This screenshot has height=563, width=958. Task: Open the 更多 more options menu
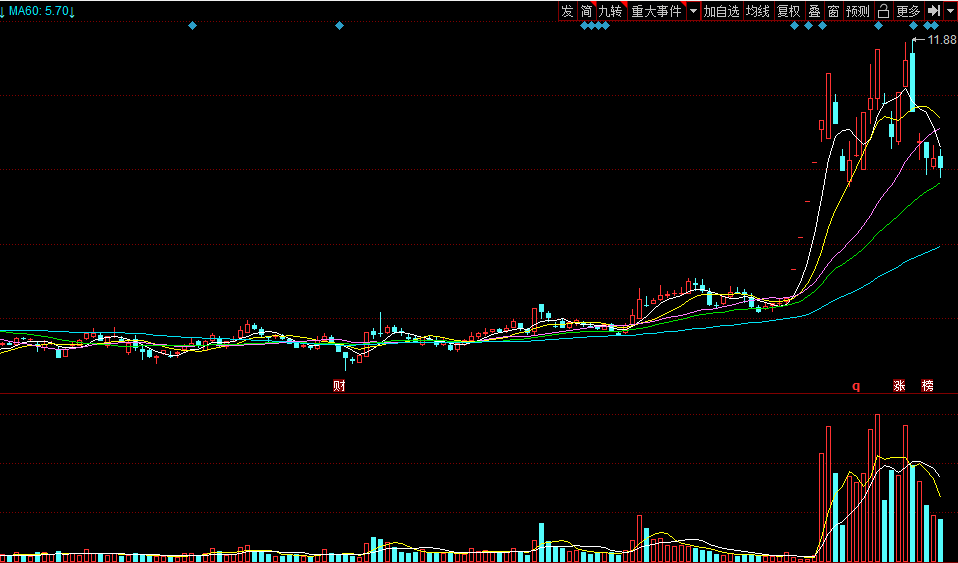click(x=909, y=11)
